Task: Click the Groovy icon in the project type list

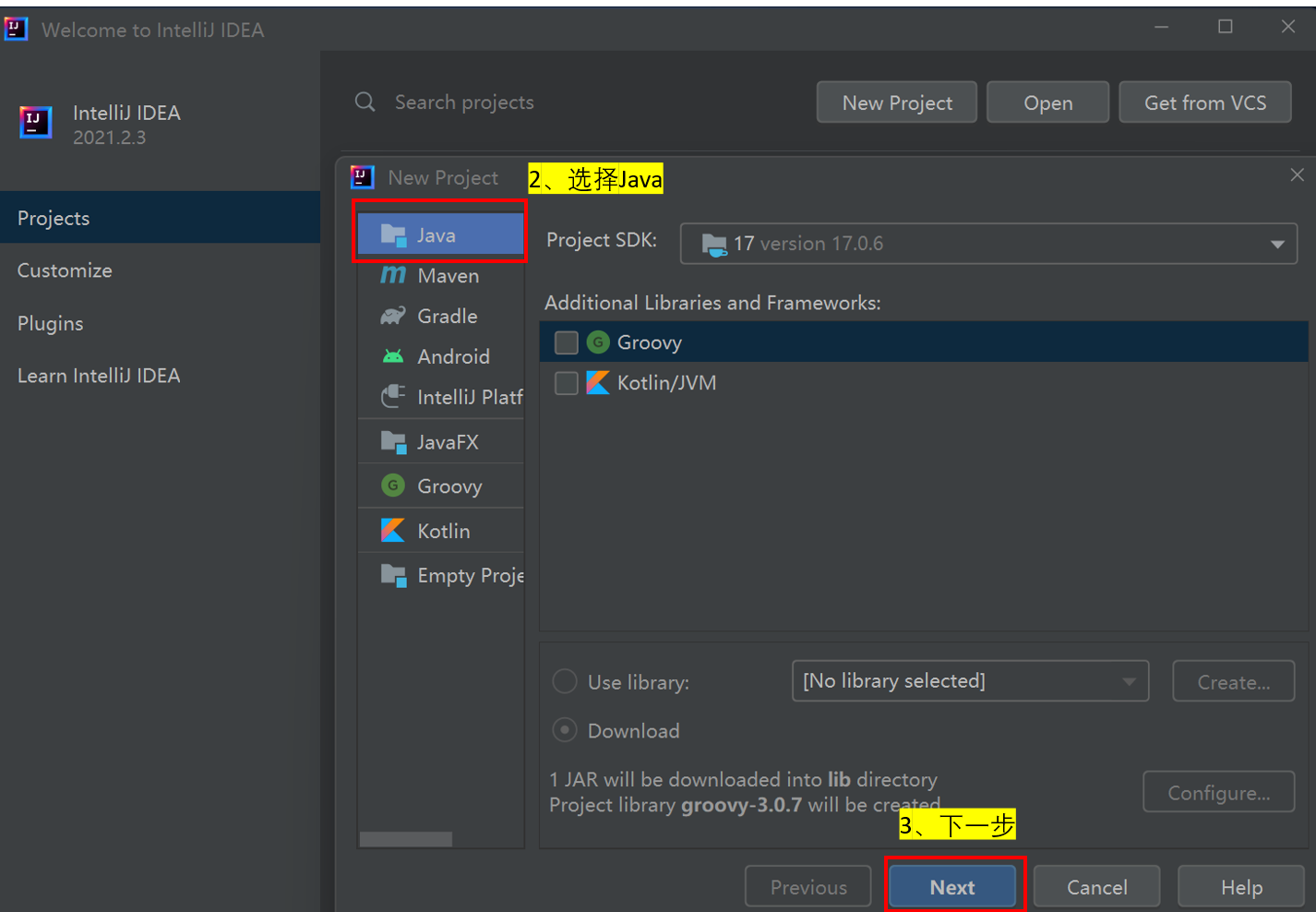Action: tap(393, 486)
